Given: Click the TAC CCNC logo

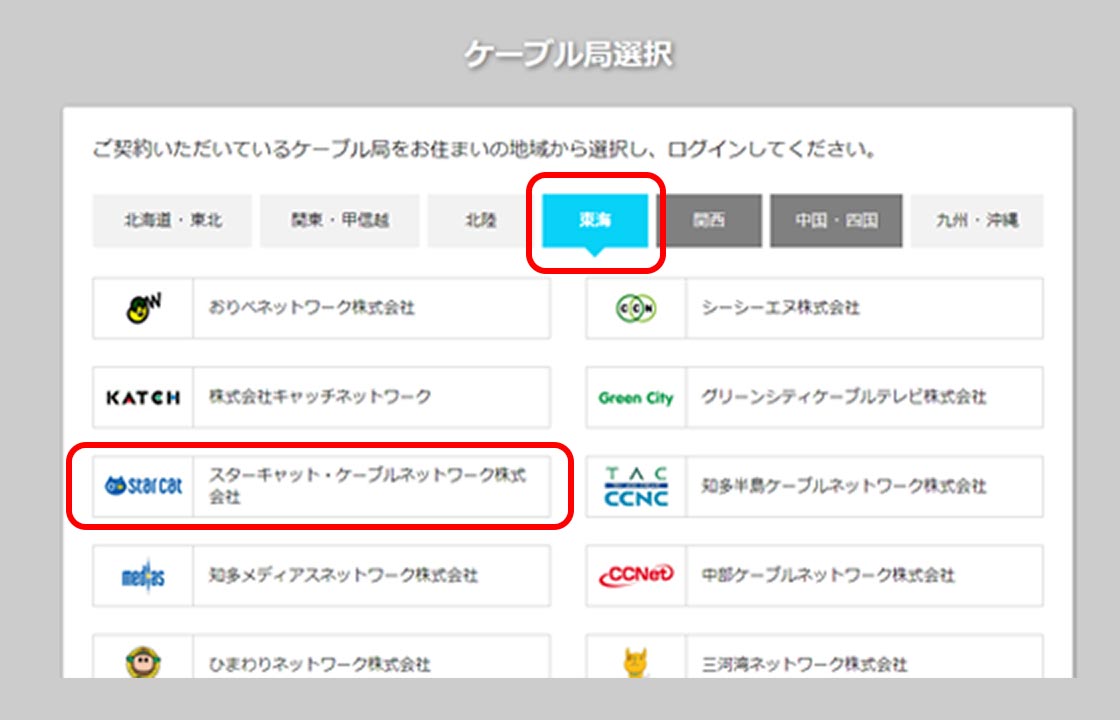Looking at the screenshot, I should (636, 486).
